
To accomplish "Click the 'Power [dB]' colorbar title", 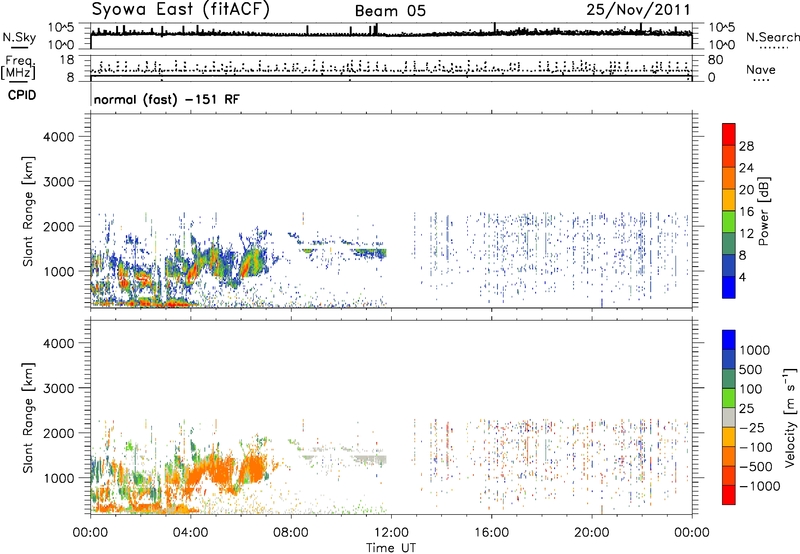I will coord(764,211).
